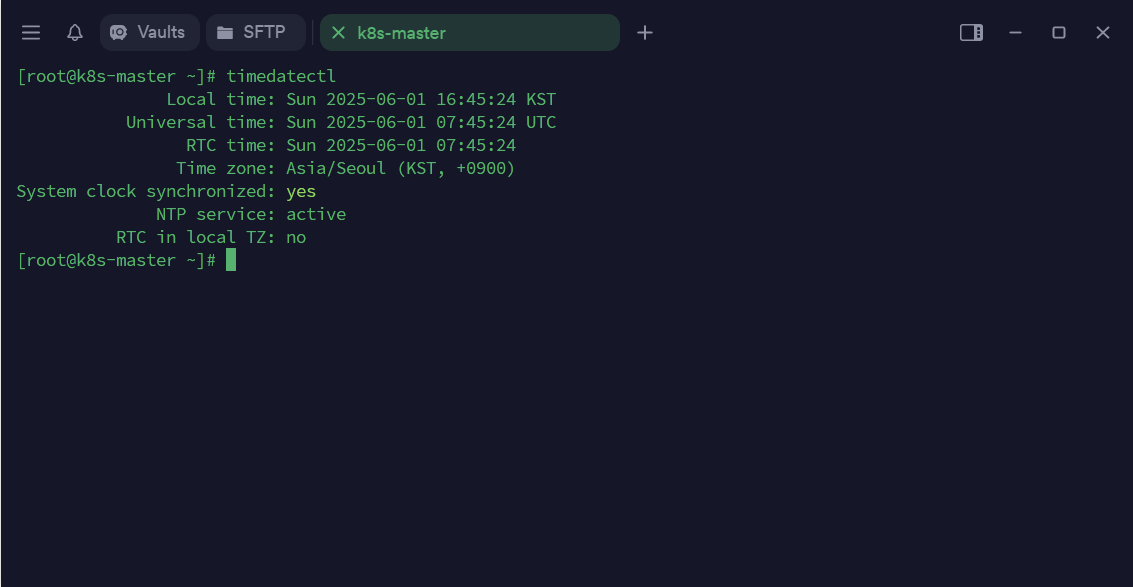Click the NTP service "active" status

click(316, 214)
